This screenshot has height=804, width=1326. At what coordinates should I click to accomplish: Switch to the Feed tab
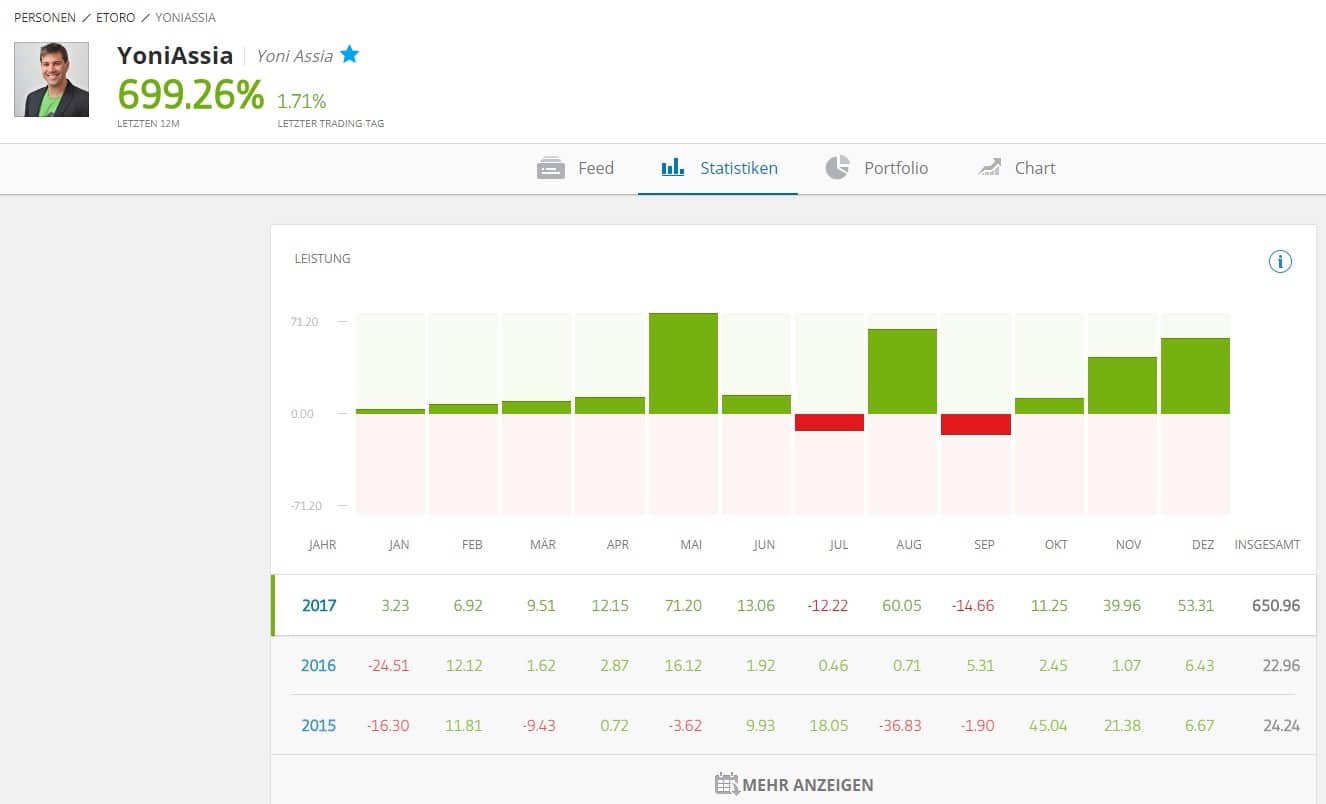[595, 168]
